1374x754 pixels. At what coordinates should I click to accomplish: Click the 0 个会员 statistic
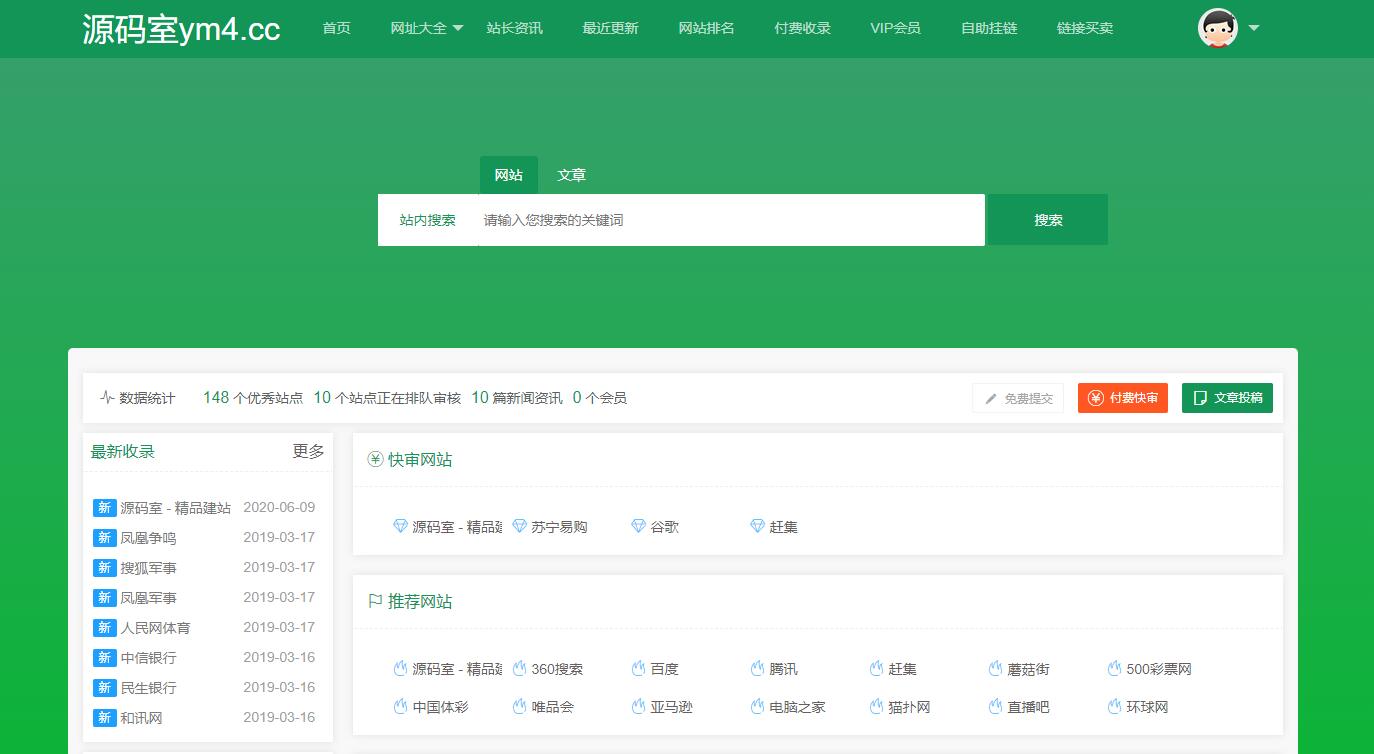pyautogui.click(x=600, y=398)
